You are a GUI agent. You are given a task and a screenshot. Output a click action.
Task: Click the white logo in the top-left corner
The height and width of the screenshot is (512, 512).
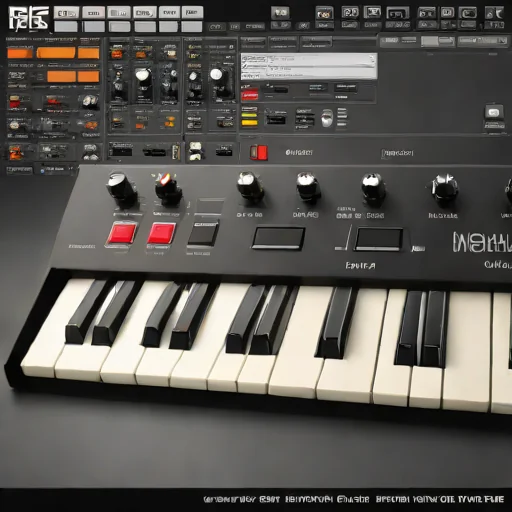[x=28, y=19]
